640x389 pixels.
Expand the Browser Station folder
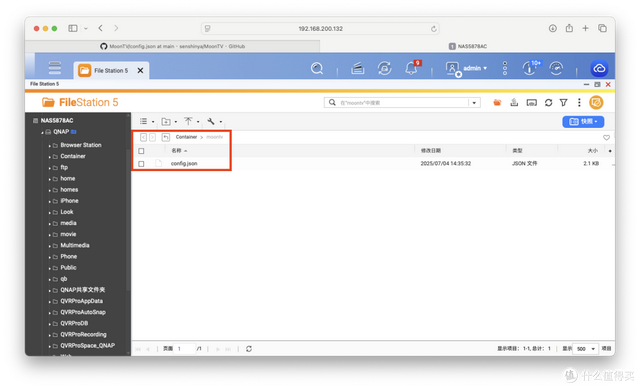(x=50, y=146)
